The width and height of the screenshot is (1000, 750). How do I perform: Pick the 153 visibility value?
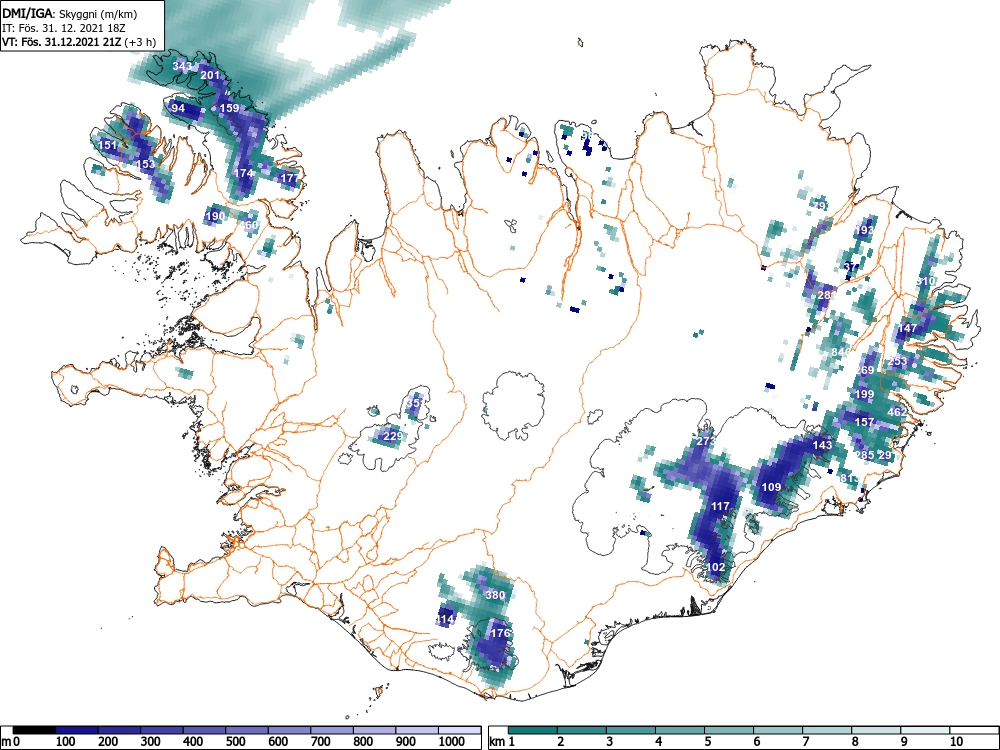pos(145,165)
